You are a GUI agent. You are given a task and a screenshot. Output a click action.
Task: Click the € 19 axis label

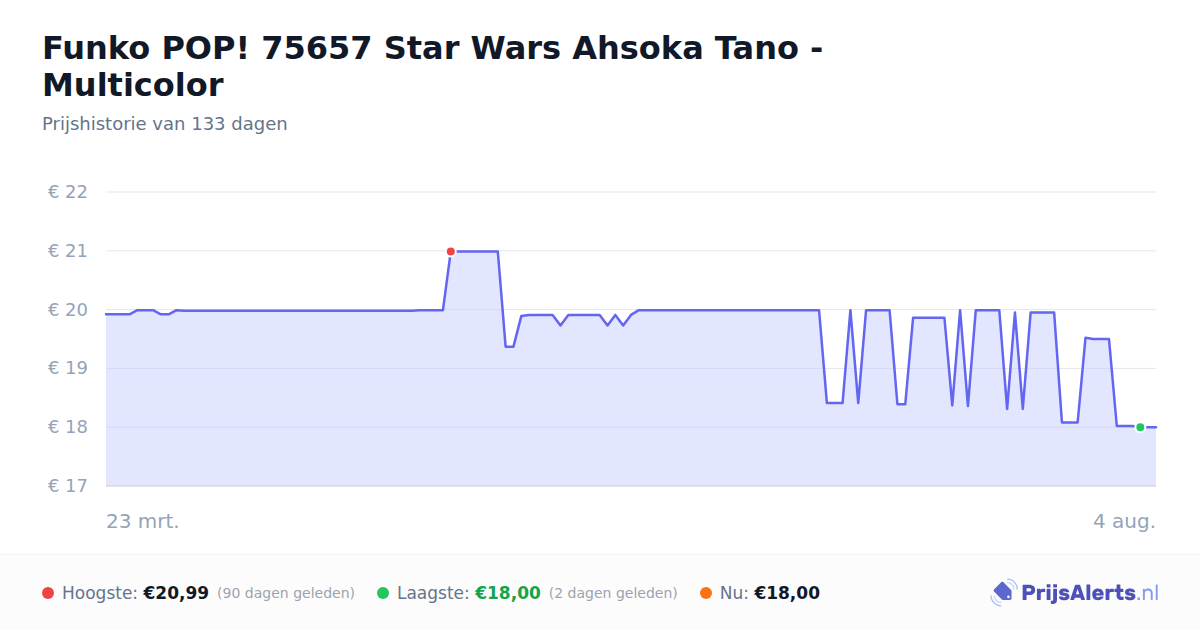[68, 368]
